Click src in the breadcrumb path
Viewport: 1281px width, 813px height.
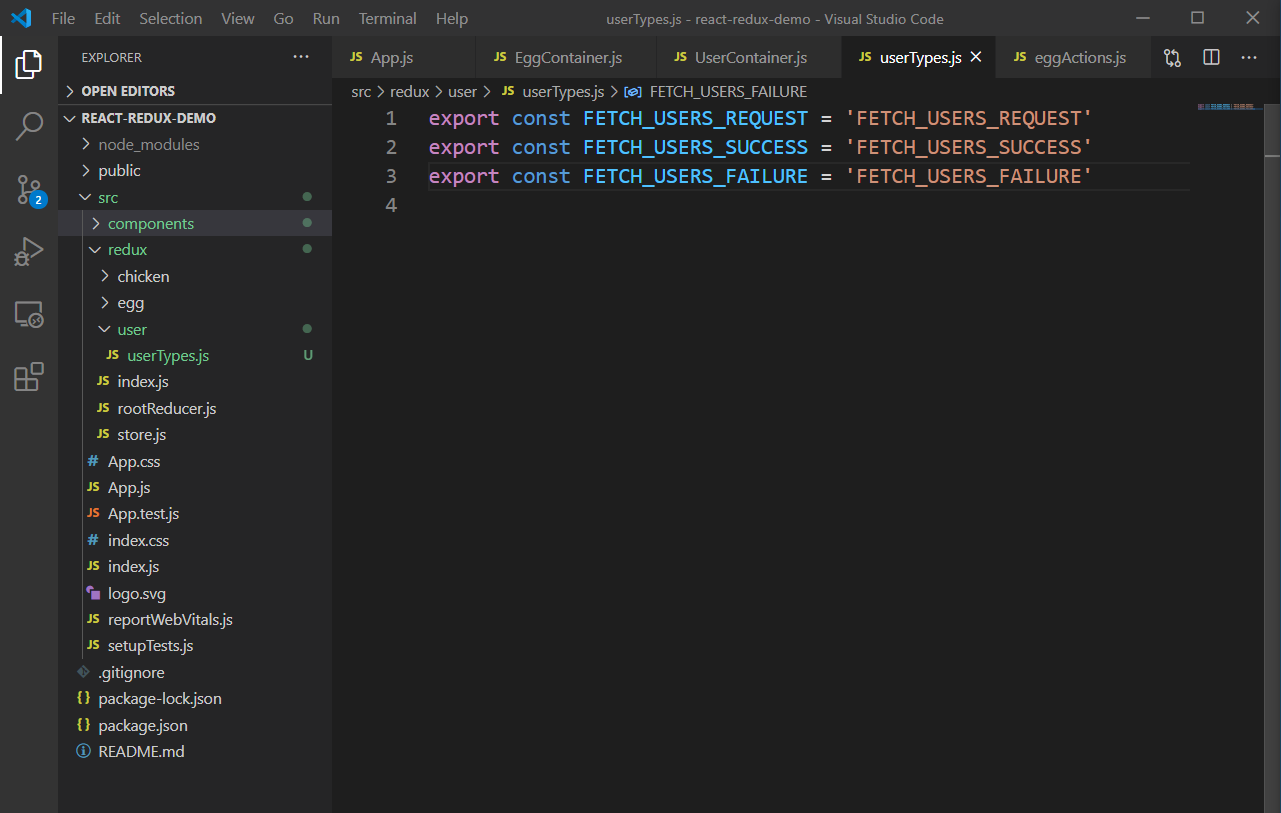point(361,91)
